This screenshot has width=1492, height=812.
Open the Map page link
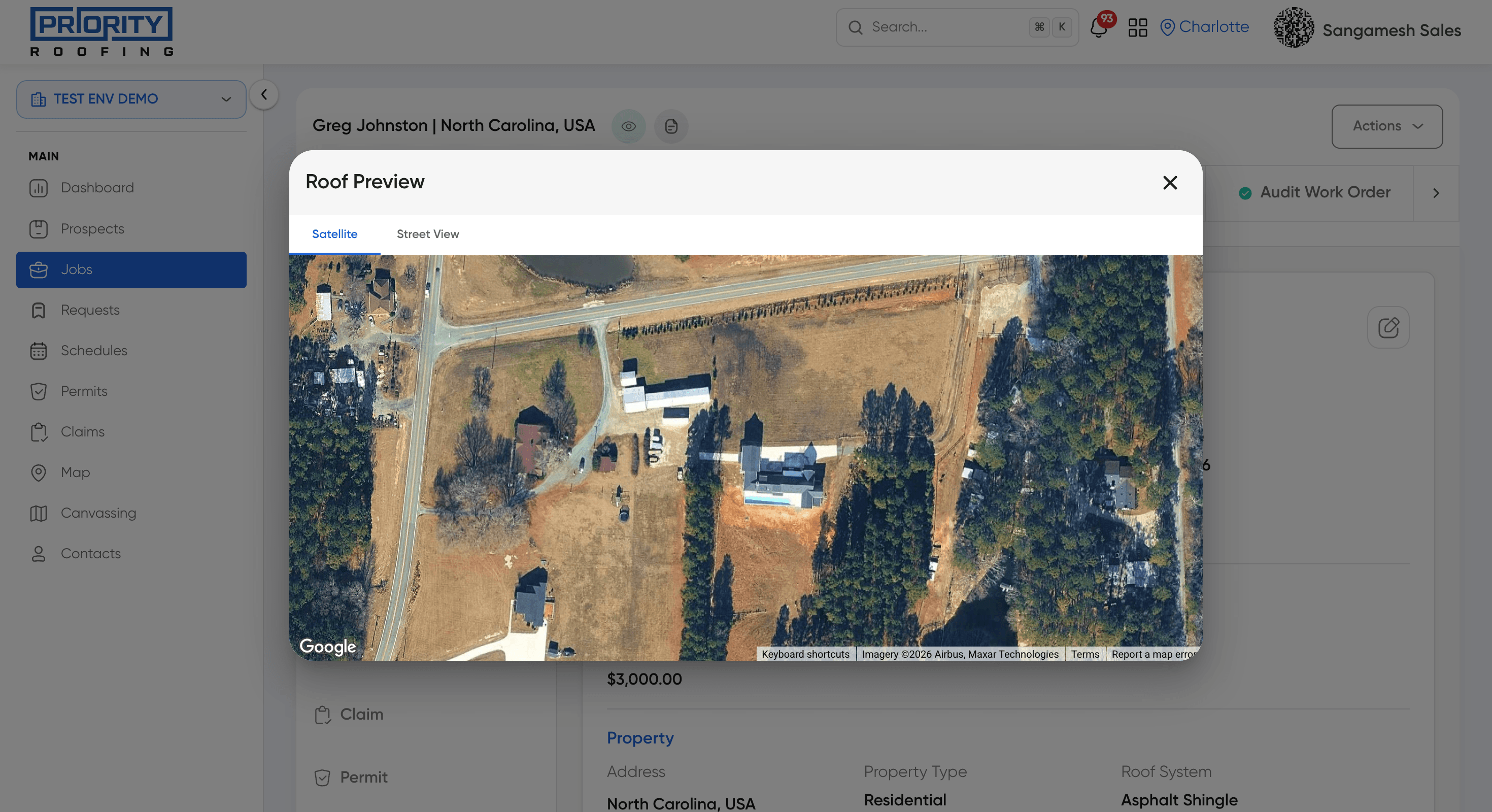(131, 472)
